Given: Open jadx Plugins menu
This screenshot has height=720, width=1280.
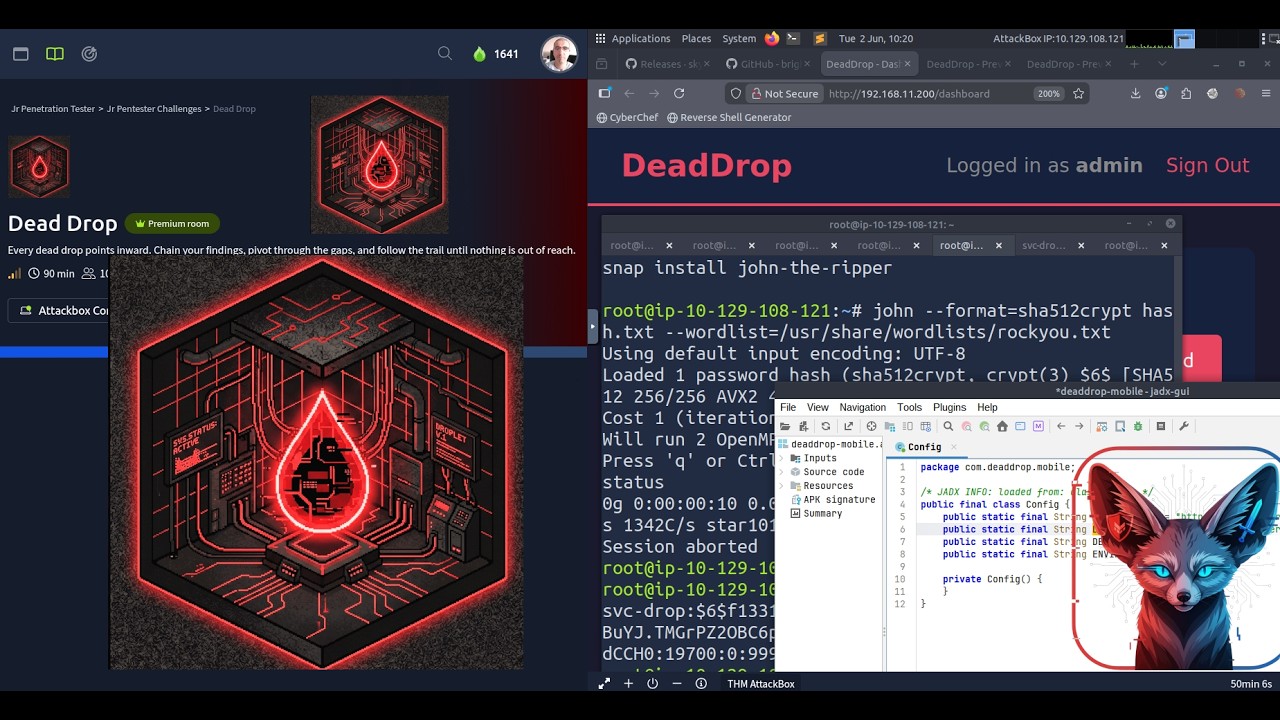Looking at the screenshot, I should click(x=949, y=407).
